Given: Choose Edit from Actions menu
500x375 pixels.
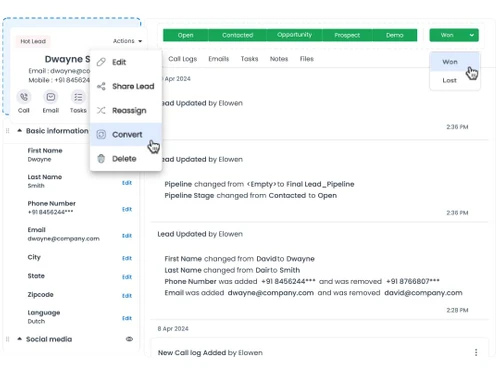Looking at the screenshot, I should [x=126, y=62].
